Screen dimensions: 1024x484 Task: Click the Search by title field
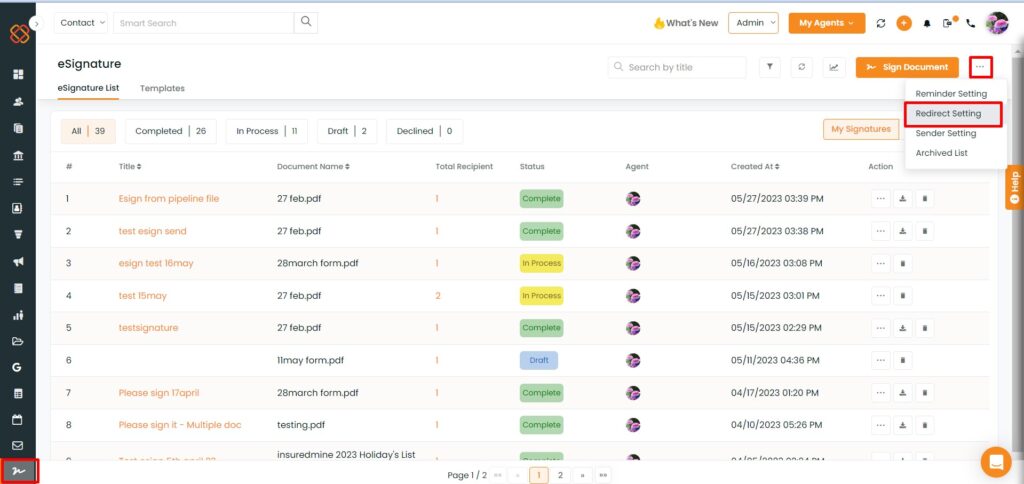(x=677, y=67)
